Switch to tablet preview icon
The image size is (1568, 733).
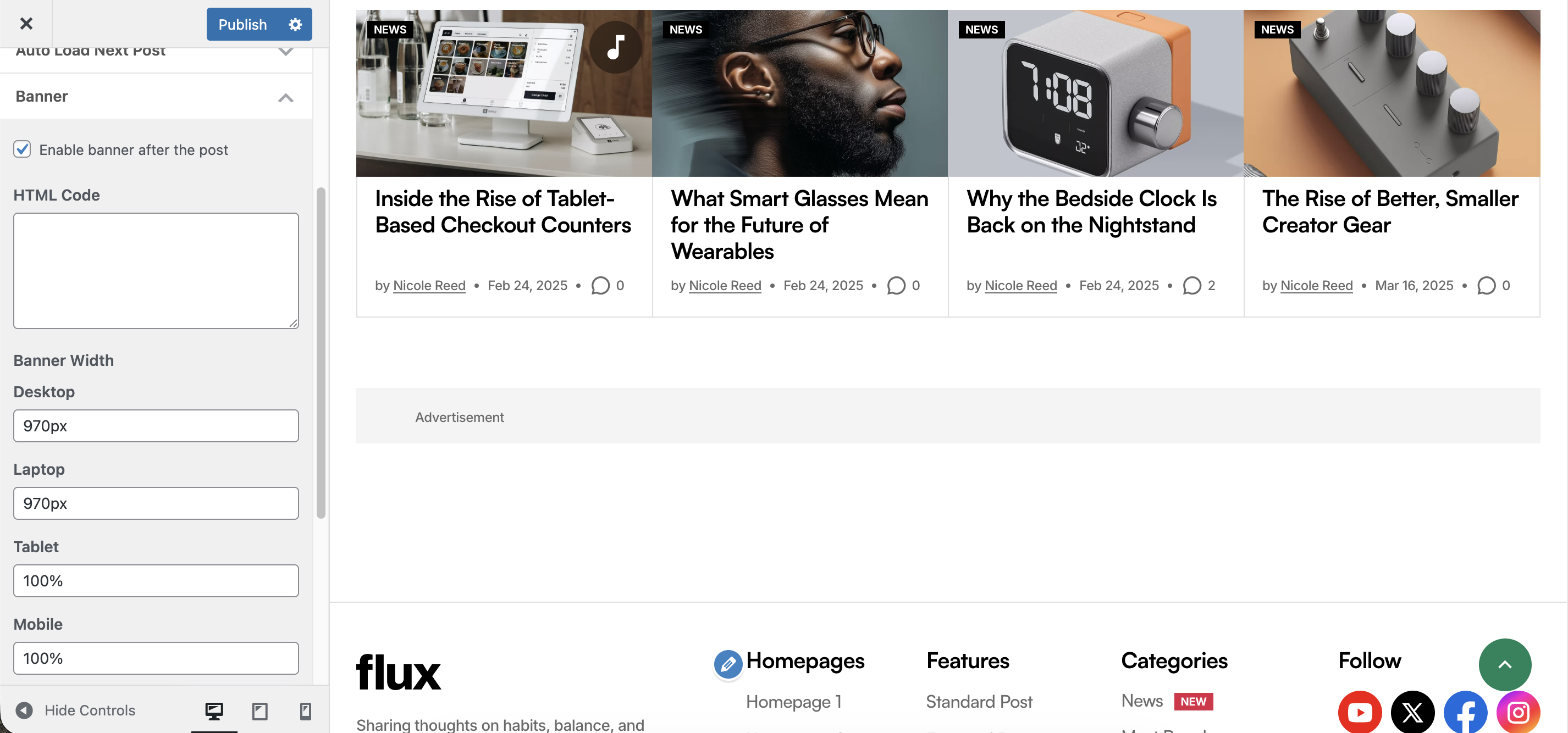click(260, 710)
